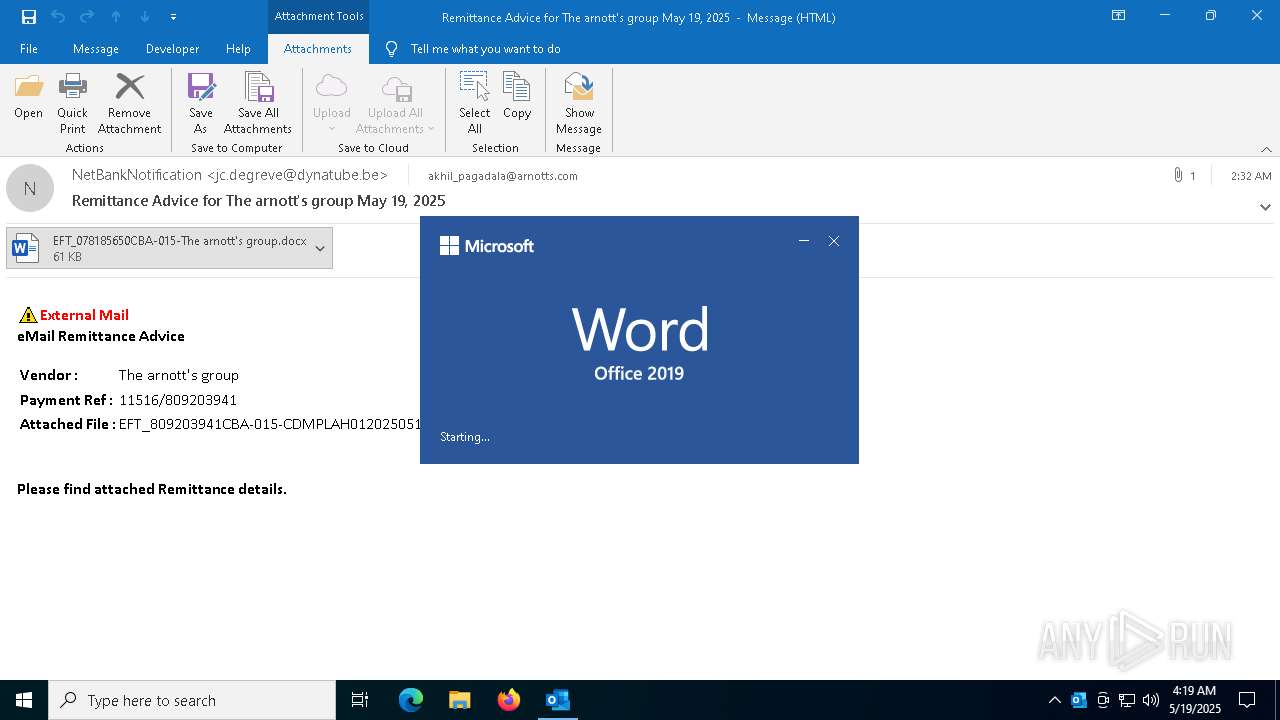Screen dimensions: 1280x720
Task: Show hidden system tray icons
Action: [x=1055, y=700]
